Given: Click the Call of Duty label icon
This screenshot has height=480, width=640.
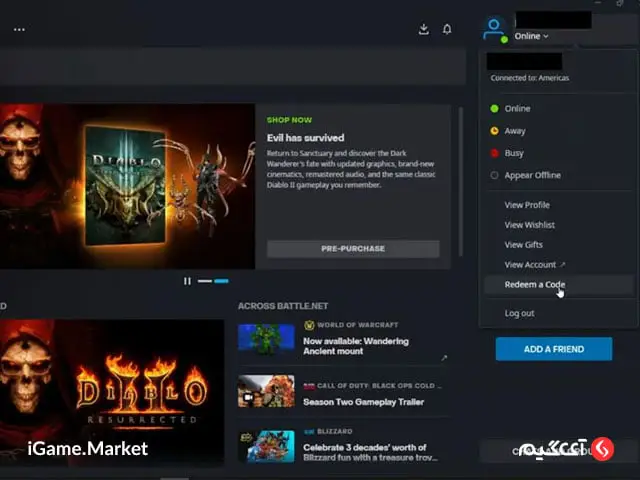Looking at the screenshot, I should 309,386.
